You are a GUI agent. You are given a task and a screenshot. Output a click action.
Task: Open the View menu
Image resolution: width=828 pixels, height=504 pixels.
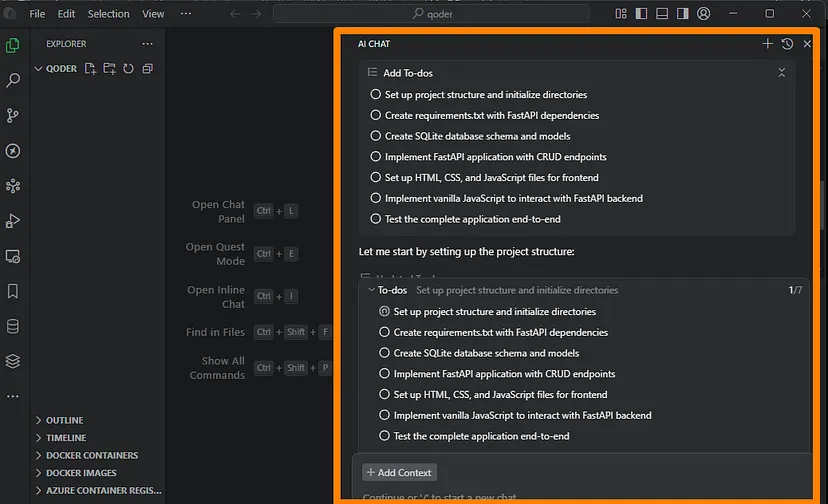153,14
